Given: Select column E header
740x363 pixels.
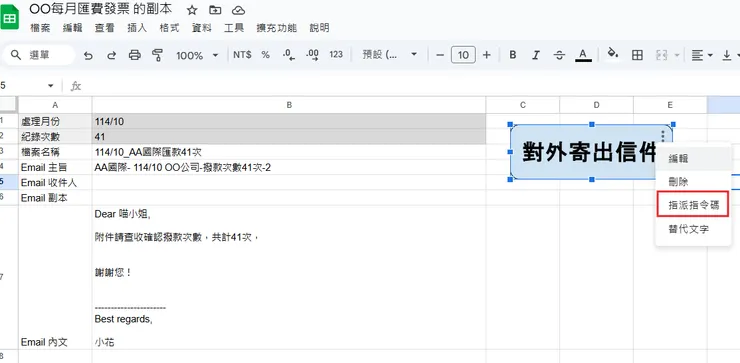Looking at the screenshot, I should [670, 105].
